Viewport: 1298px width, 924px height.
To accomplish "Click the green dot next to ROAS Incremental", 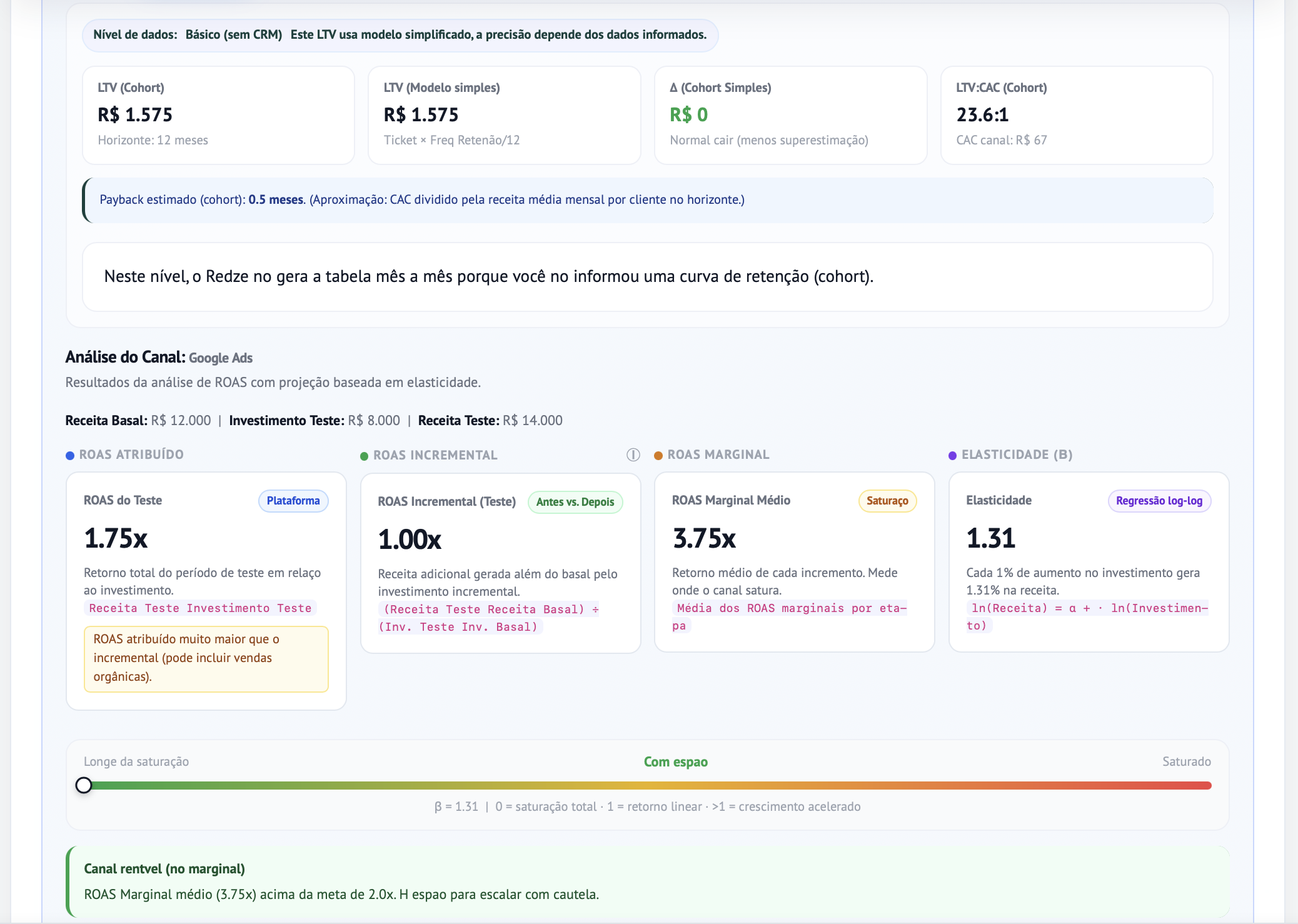I will click(x=364, y=456).
